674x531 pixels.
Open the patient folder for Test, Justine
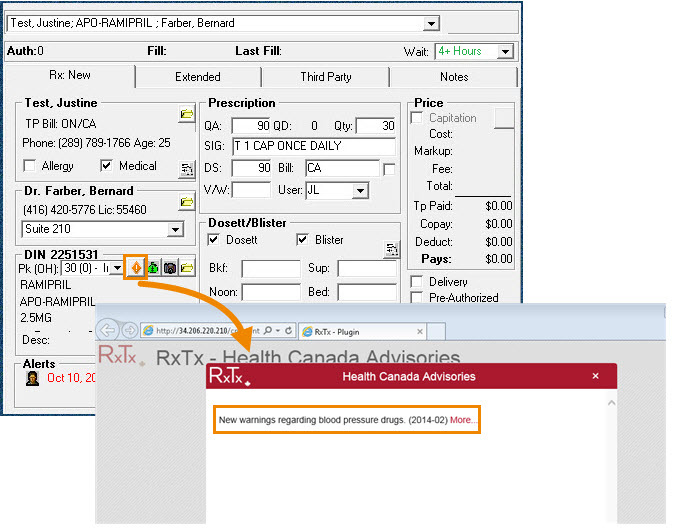[187, 114]
